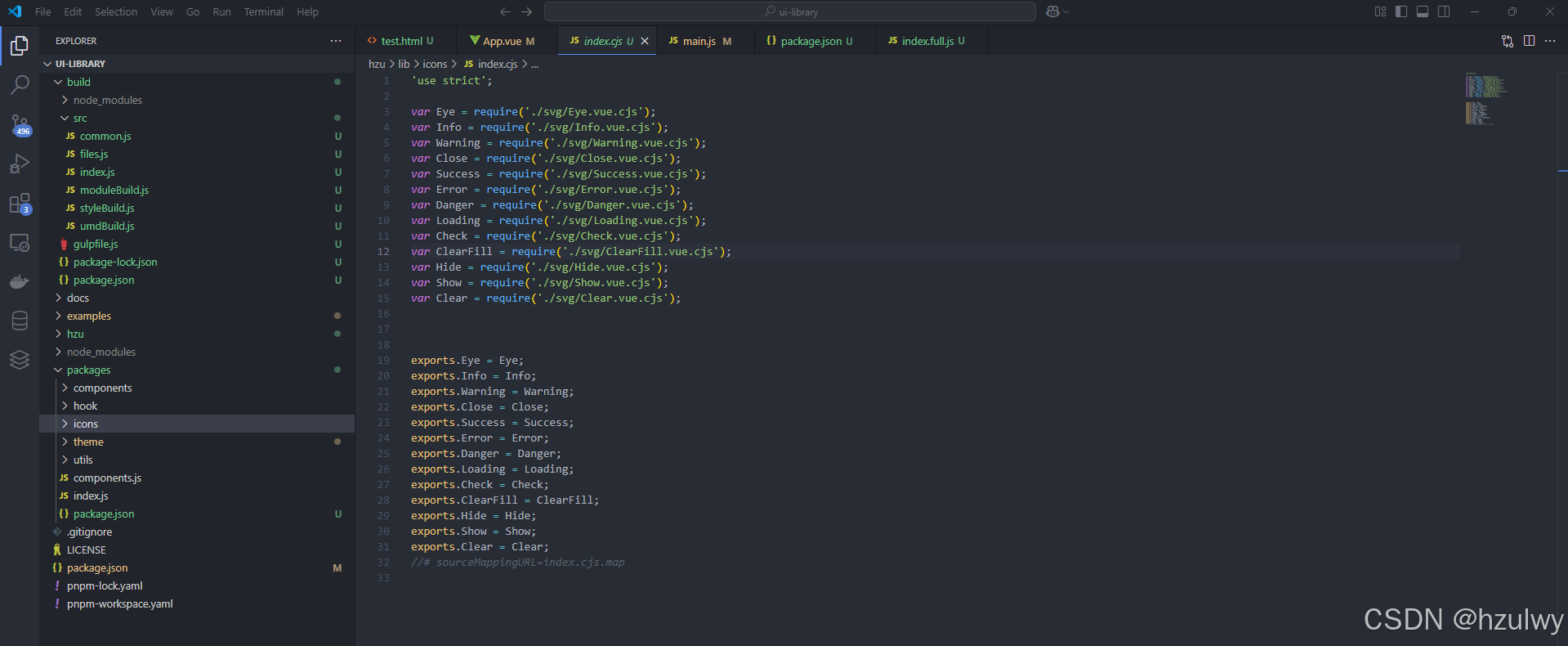Open Source Control view with 496 badge
The width and height of the screenshot is (1568, 646).
[x=20, y=124]
